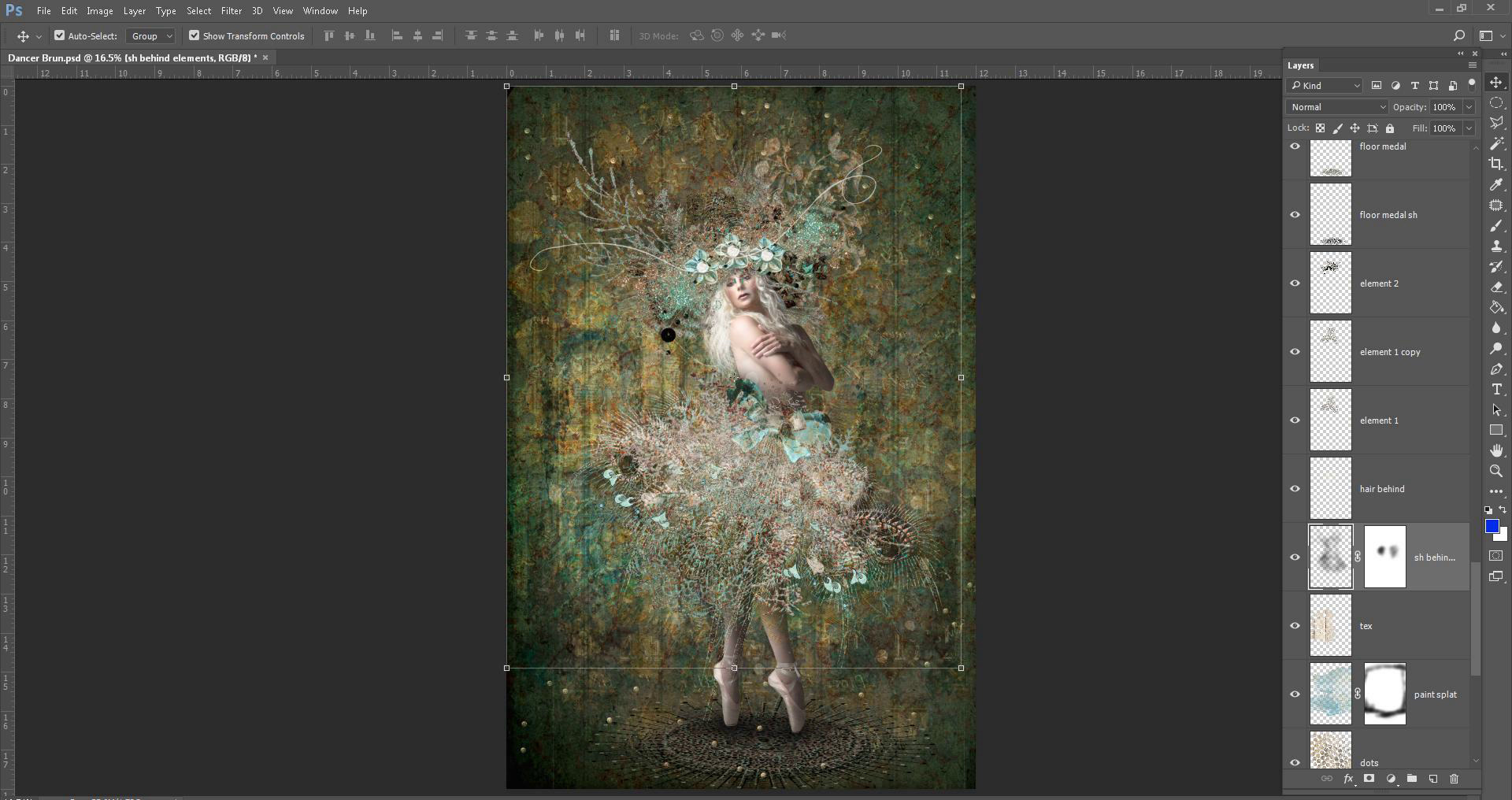Open the Image menu
Image resolution: width=1512 pixels, height=800 pixels.
(99, 11)
